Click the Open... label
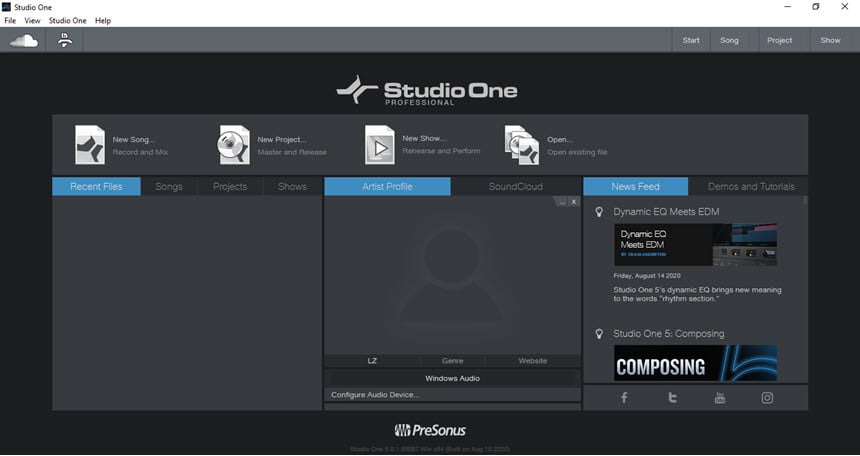 pyautogui.click(x=559, y=139)
